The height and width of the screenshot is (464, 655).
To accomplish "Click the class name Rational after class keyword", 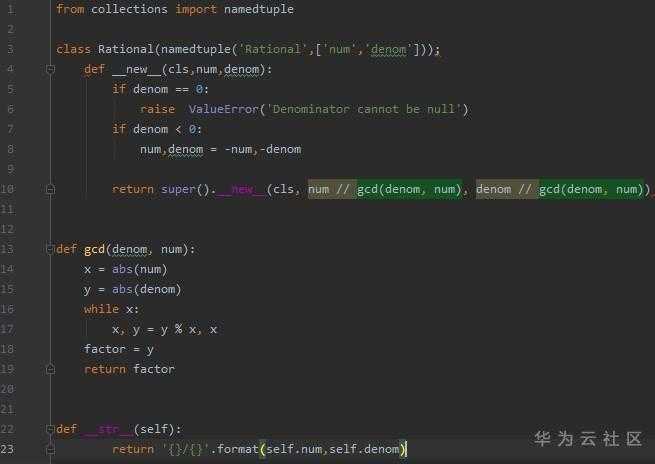I will click(x=125, y=49).
